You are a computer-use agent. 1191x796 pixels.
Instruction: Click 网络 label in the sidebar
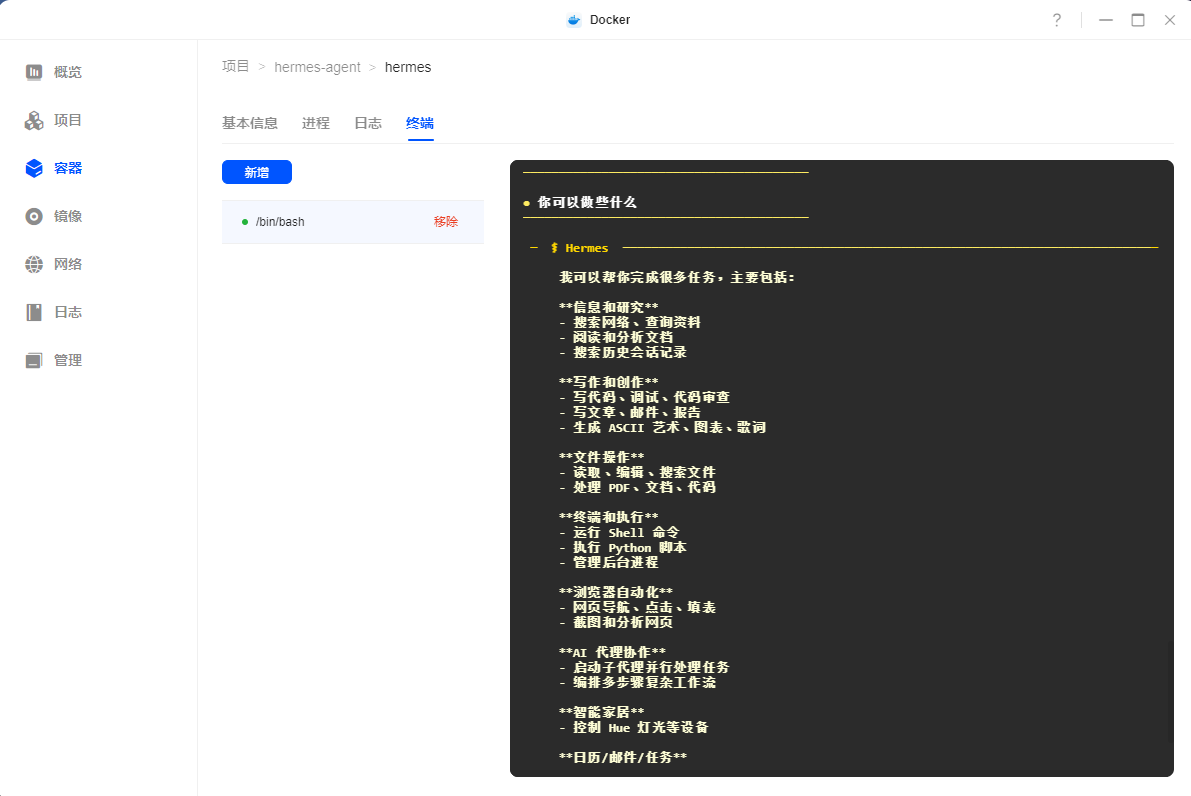pyautogui.click(x=68, y=264)
